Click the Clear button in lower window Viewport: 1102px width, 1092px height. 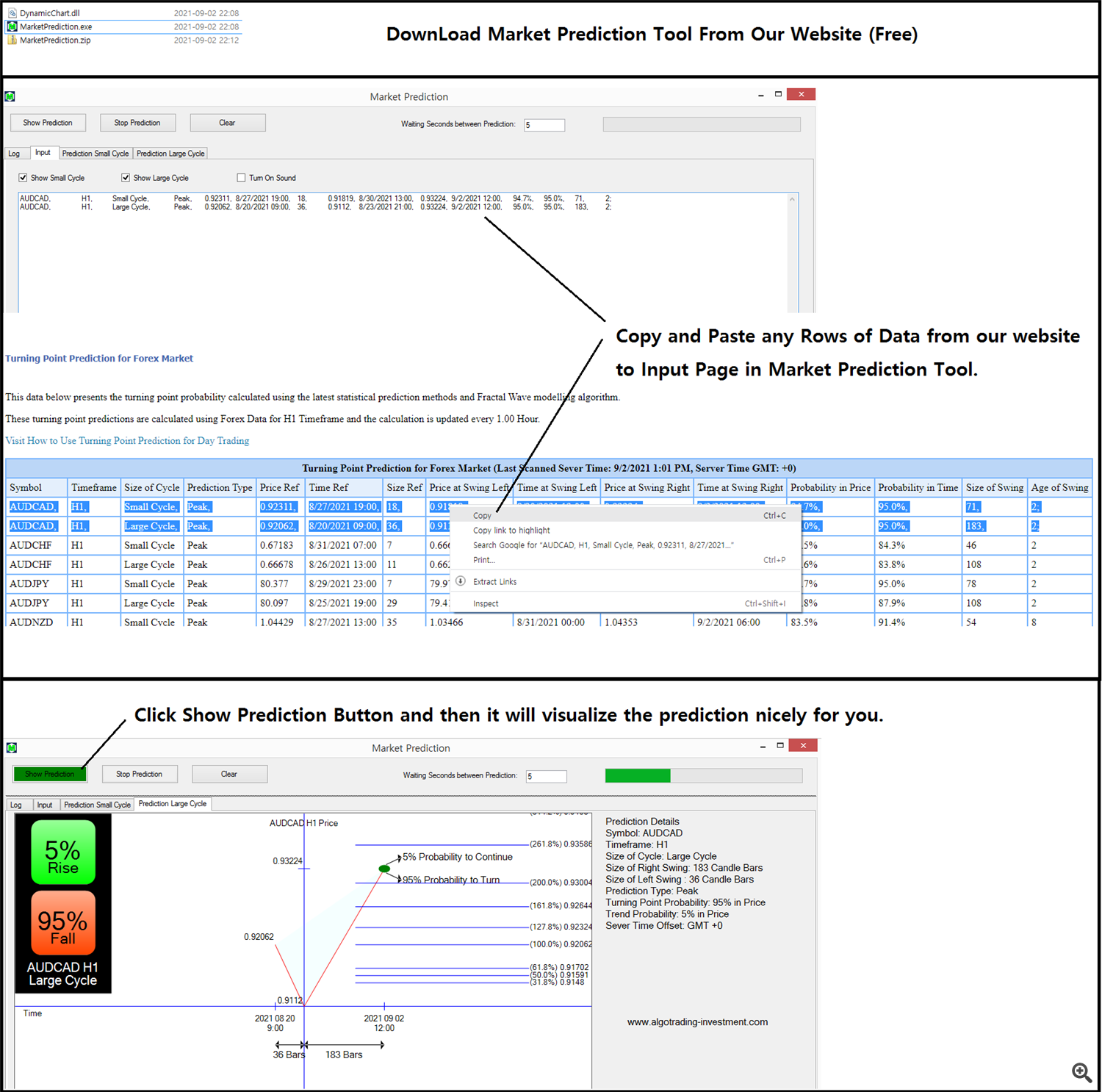click(229, 774)
